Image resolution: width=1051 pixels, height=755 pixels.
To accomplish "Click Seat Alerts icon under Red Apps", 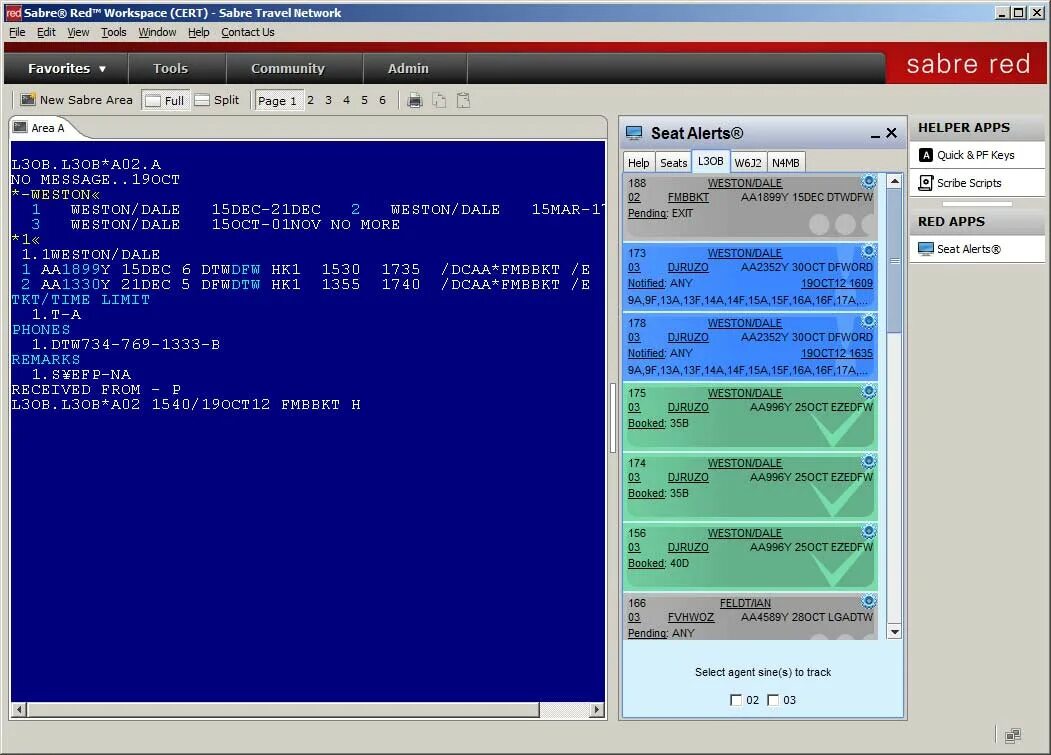I will [x=926, y=249].
